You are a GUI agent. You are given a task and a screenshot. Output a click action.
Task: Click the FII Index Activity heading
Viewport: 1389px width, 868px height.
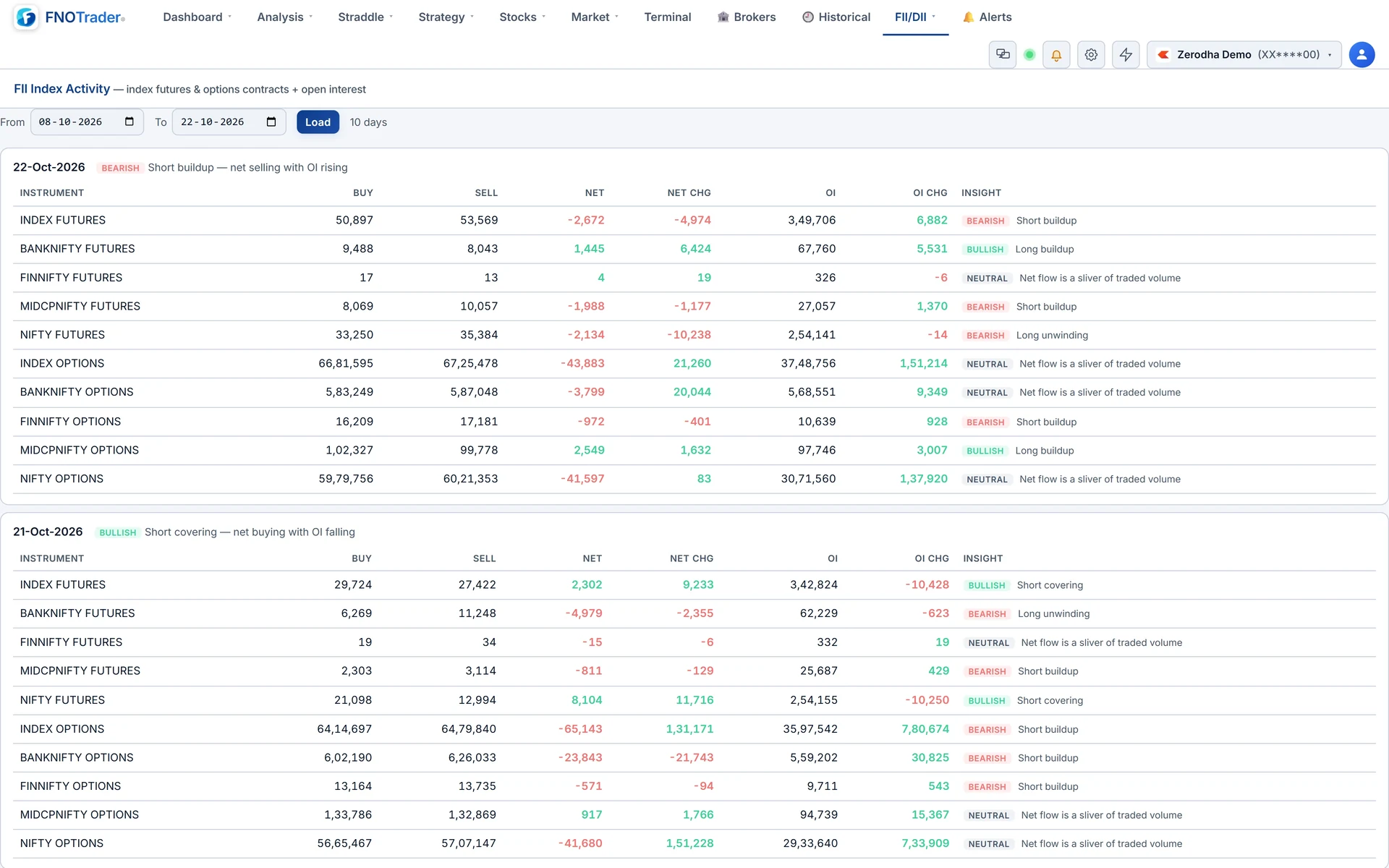tap(62, 88)
